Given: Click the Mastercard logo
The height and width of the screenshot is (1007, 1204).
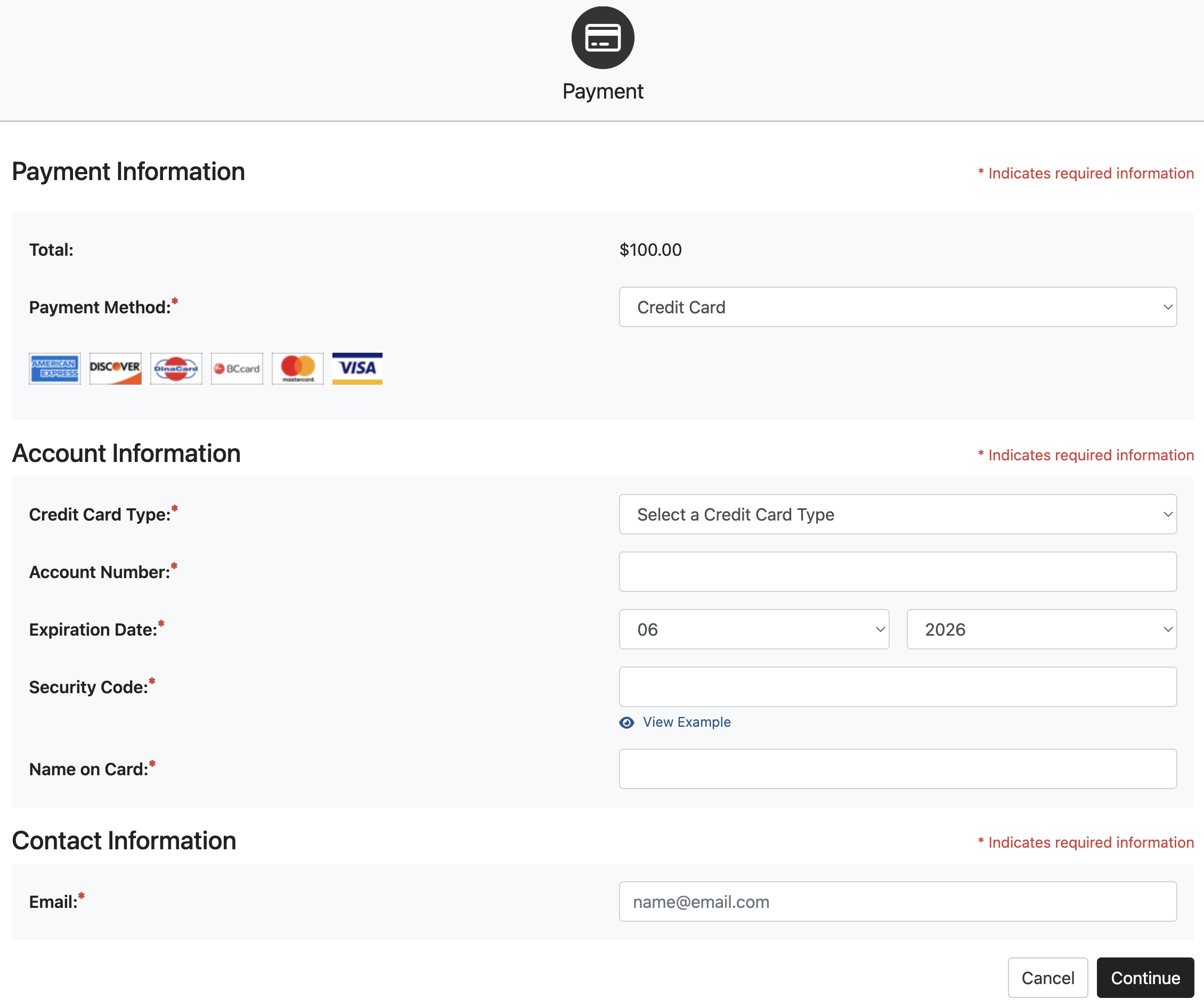Looking at the screenshot, I should [298, 369].
